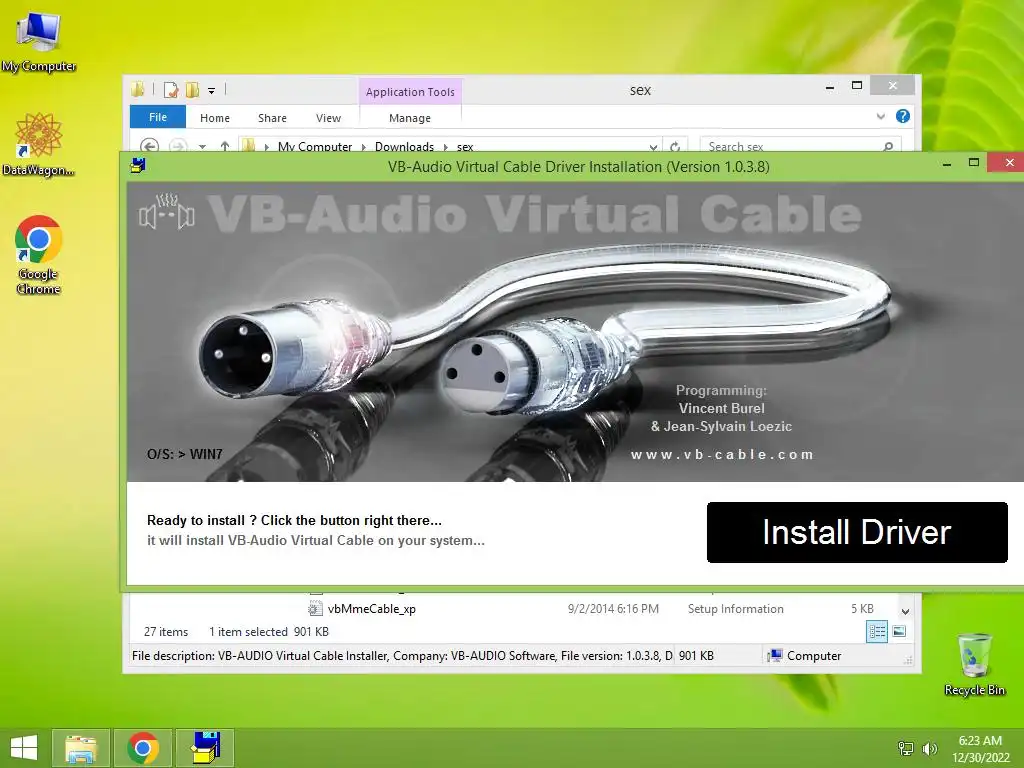
Task: Open the File tab in Explorer
Action: (x=157, y=118)
